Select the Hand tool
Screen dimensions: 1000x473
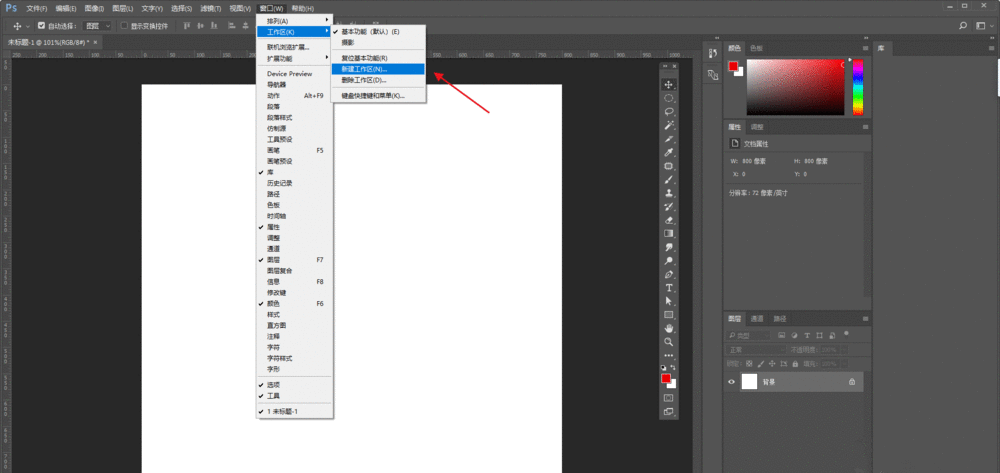pos(669,328)
